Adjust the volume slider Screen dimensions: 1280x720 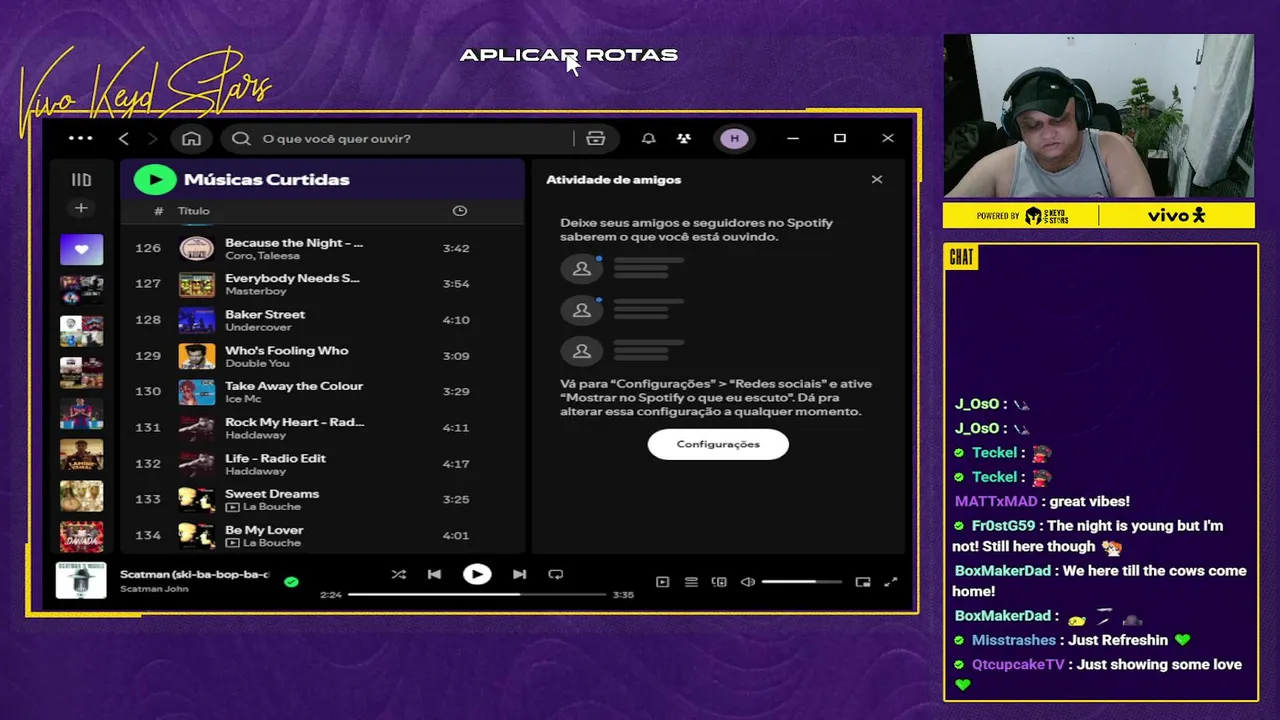coord(801,582)
